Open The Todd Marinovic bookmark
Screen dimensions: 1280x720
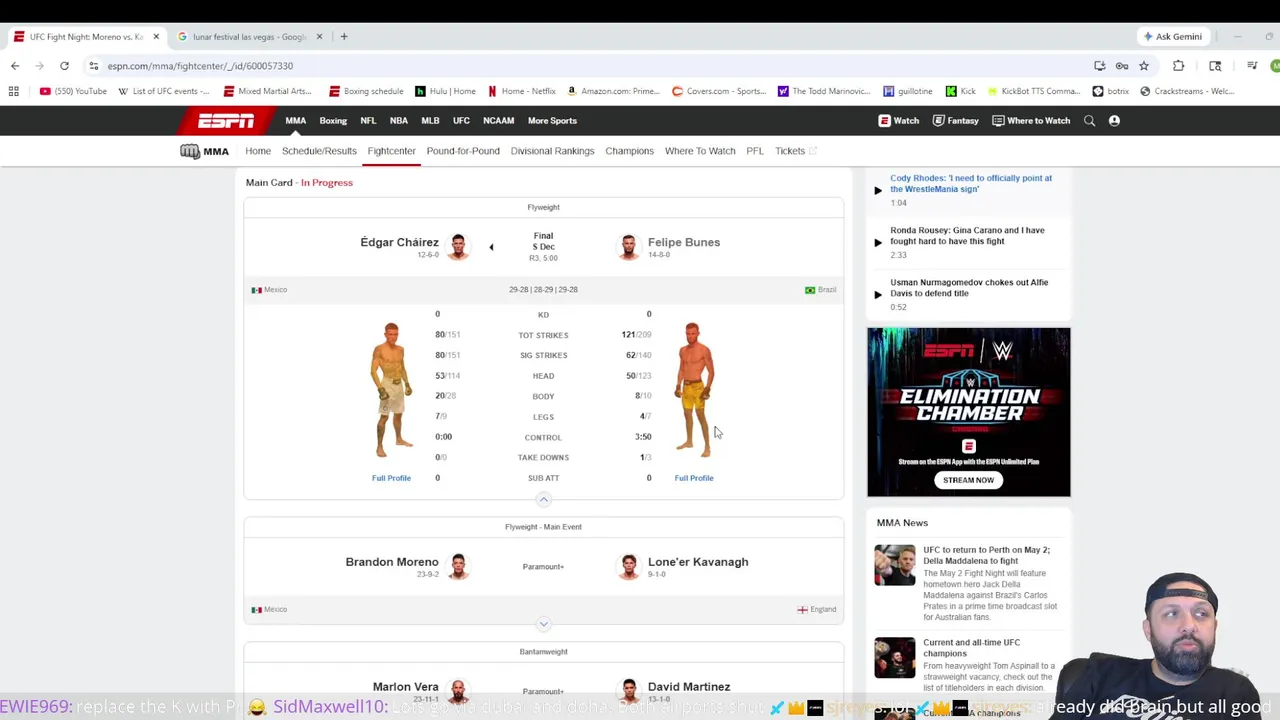pos(825,91)
